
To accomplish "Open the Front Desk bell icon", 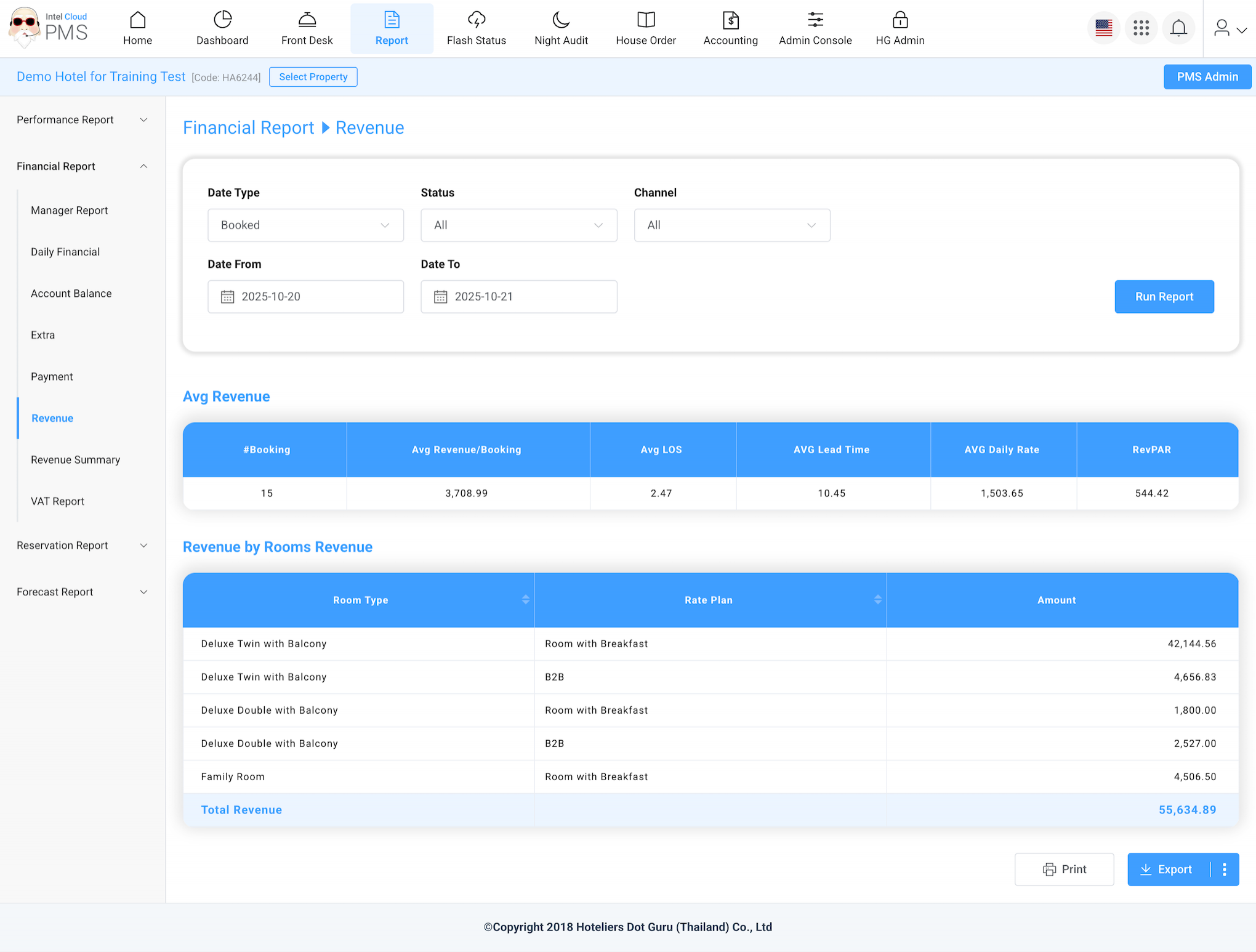I will pyautogui.click(x=307, y=20).
